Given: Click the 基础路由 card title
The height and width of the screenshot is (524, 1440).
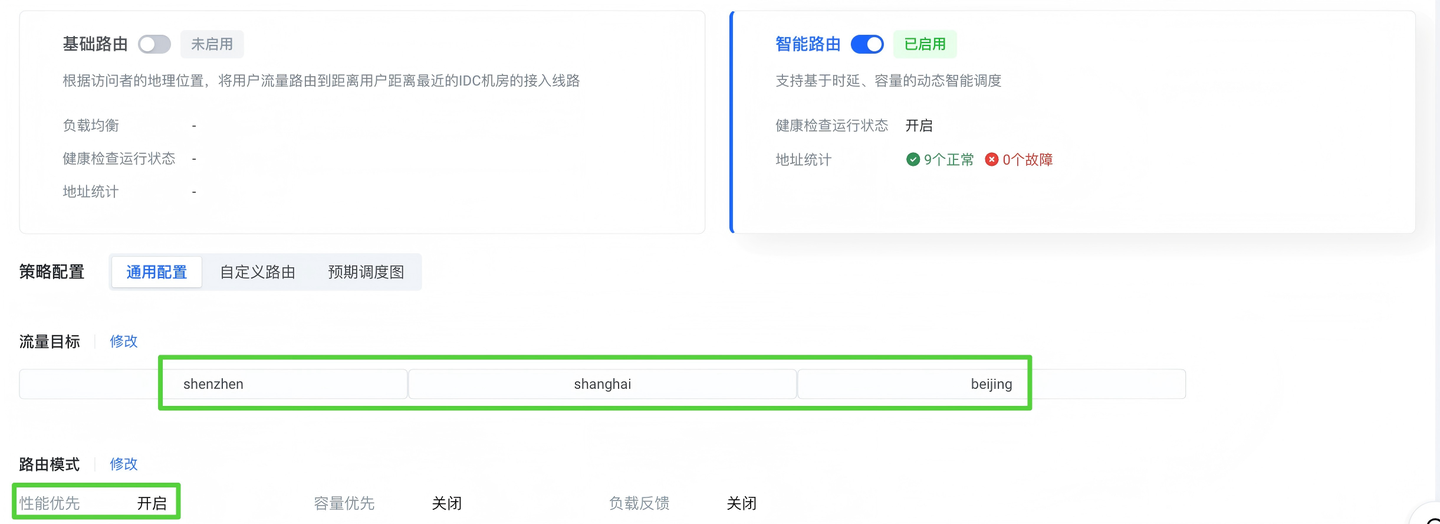Looking at the screenshot, I should tap(95, 44).
